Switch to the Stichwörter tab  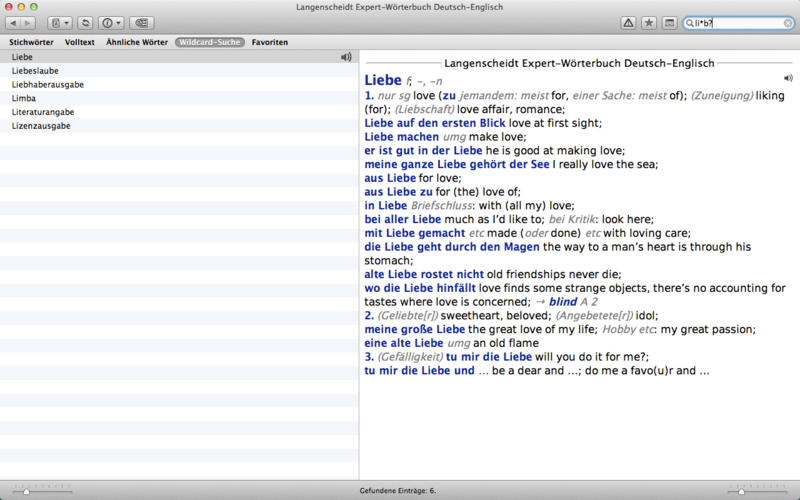(31, 42)
